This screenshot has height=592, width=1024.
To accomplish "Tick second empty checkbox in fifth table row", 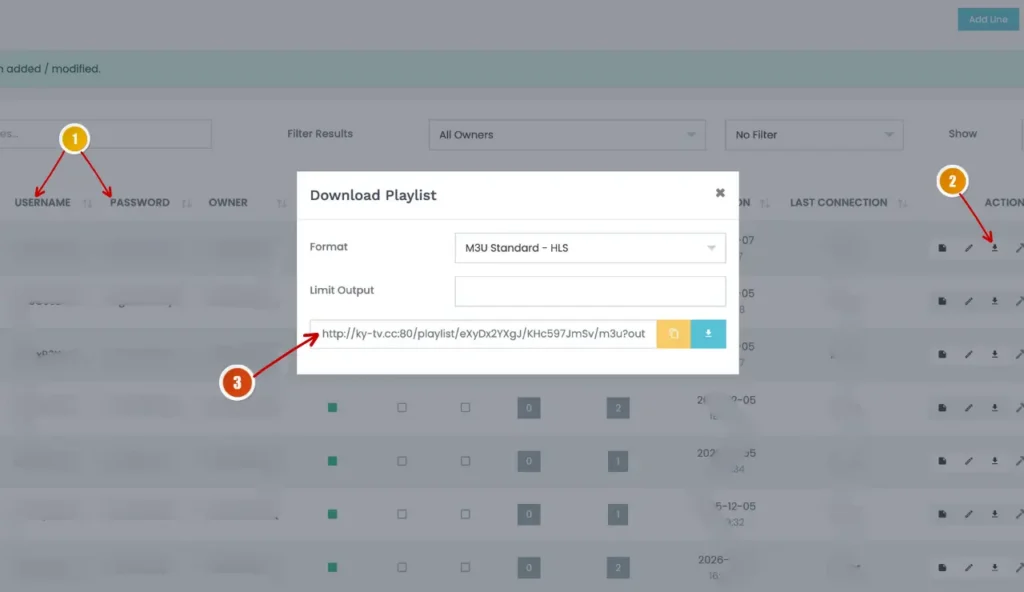I will point(465,461).
